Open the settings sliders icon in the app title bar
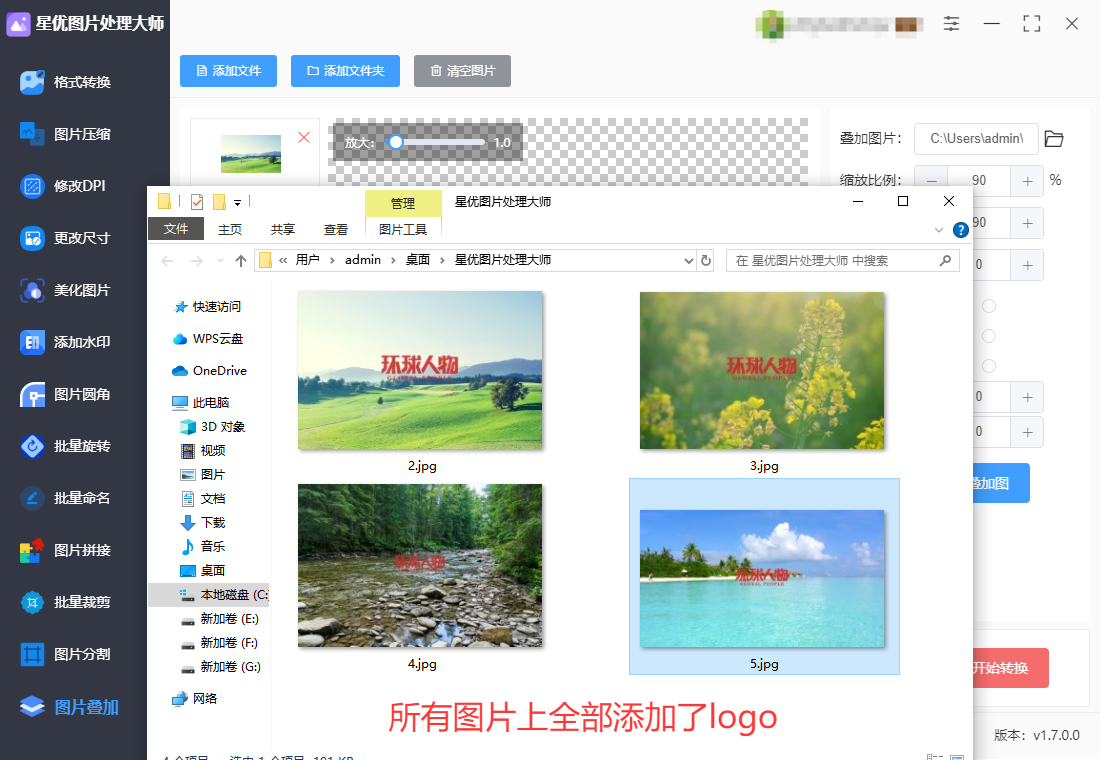 pos(951,23)
